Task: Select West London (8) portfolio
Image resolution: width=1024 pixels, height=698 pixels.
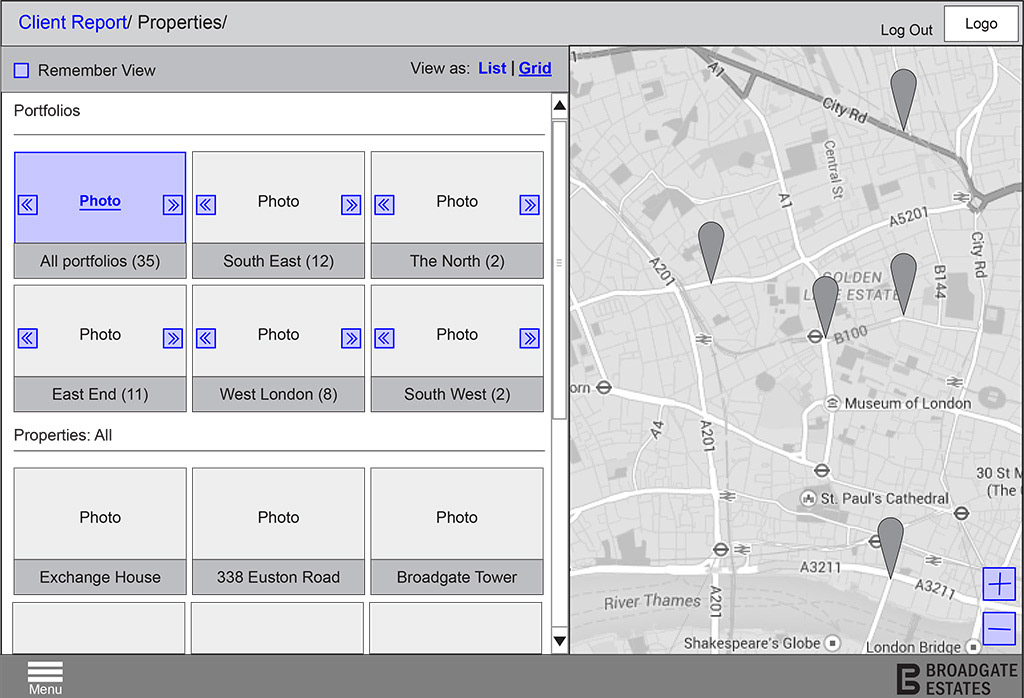Action: tap(278, 394)
